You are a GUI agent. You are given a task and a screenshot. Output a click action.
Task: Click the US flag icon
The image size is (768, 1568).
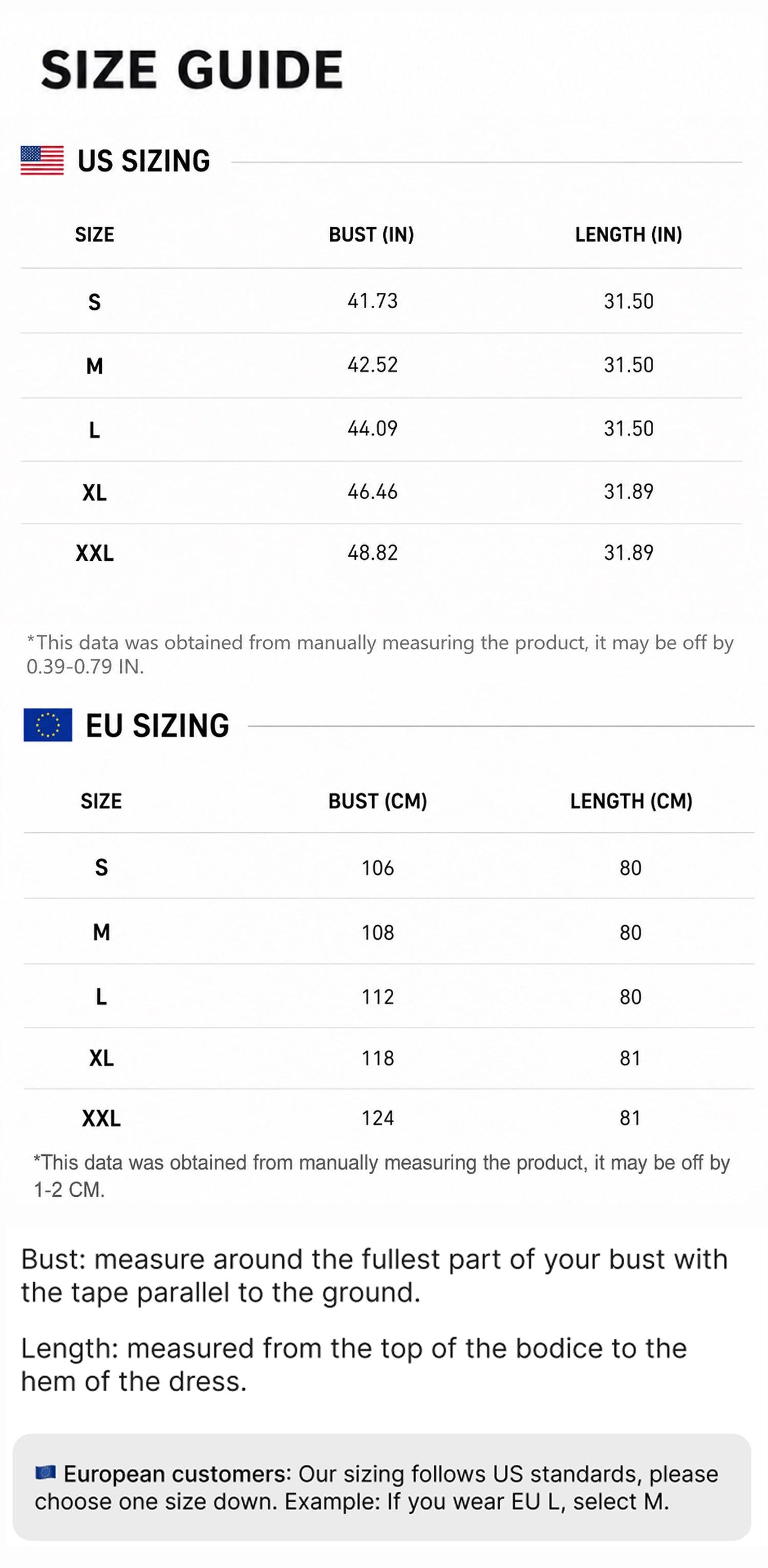[42, 161]
